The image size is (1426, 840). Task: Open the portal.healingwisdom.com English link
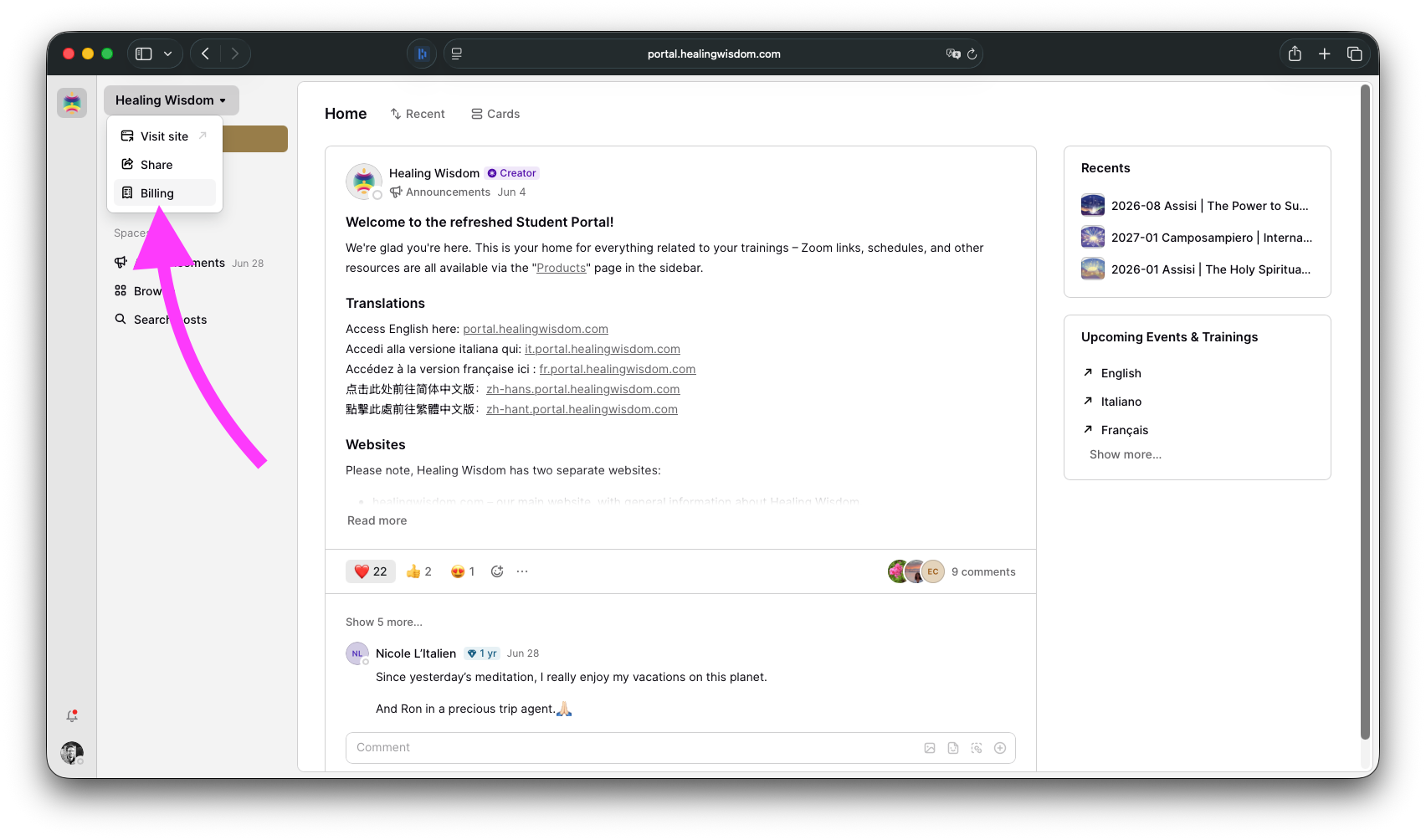coord(536,330)
